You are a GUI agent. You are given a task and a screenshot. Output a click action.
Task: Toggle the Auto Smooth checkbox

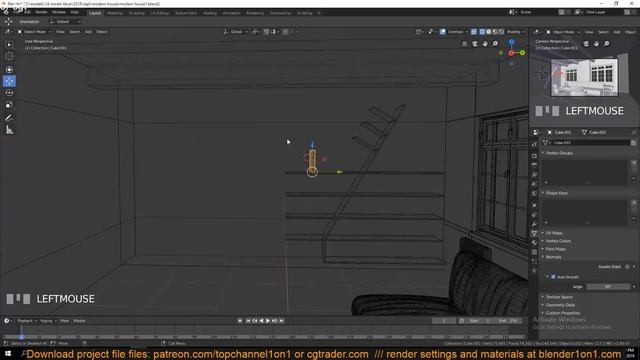tap(553, 277)
